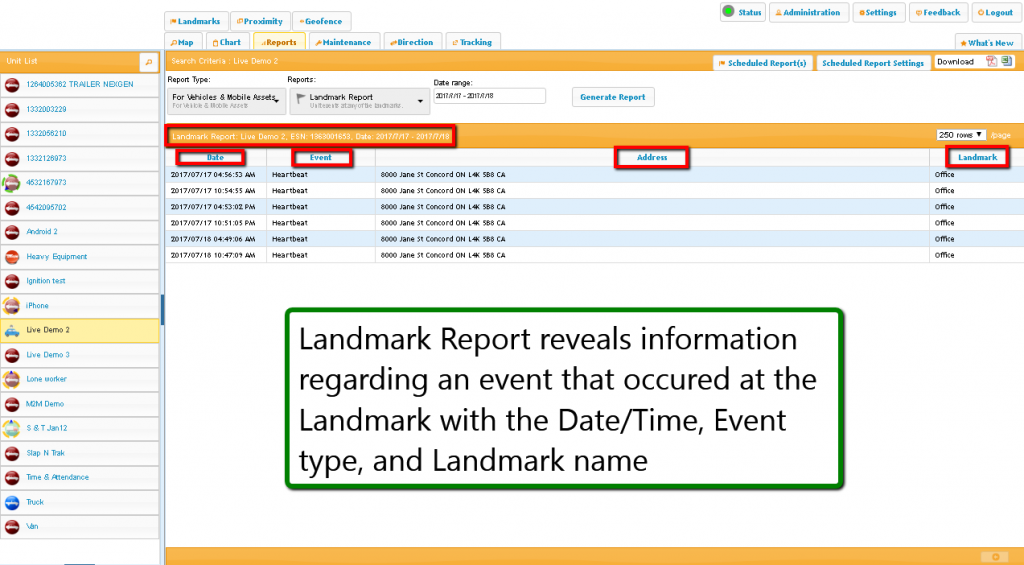
Task: Open the Landmarks tab
Action: pos(196,21)
